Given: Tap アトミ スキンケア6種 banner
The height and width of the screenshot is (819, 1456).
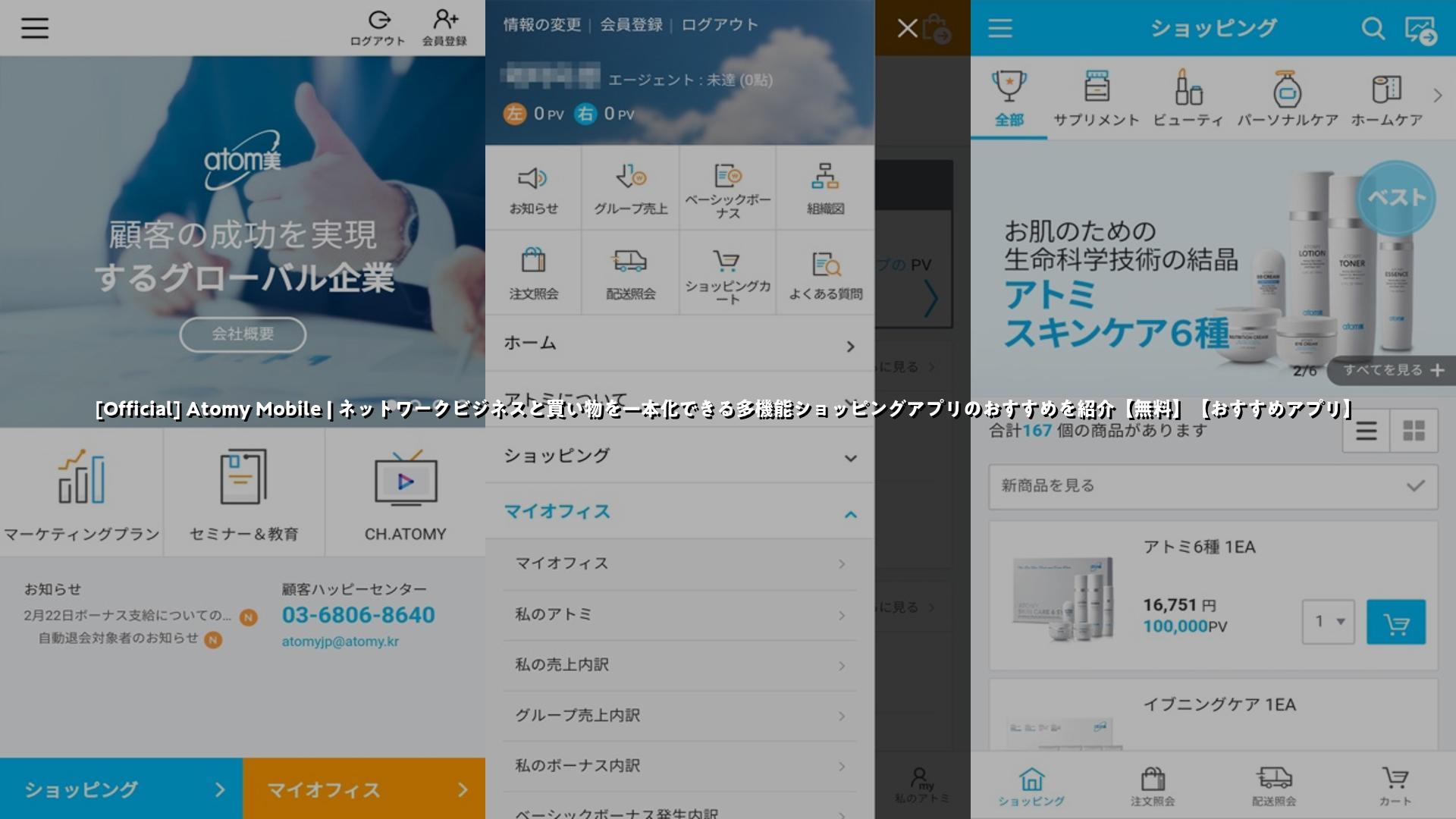Looking at the screenshot, I should (x=1213, y=268).
